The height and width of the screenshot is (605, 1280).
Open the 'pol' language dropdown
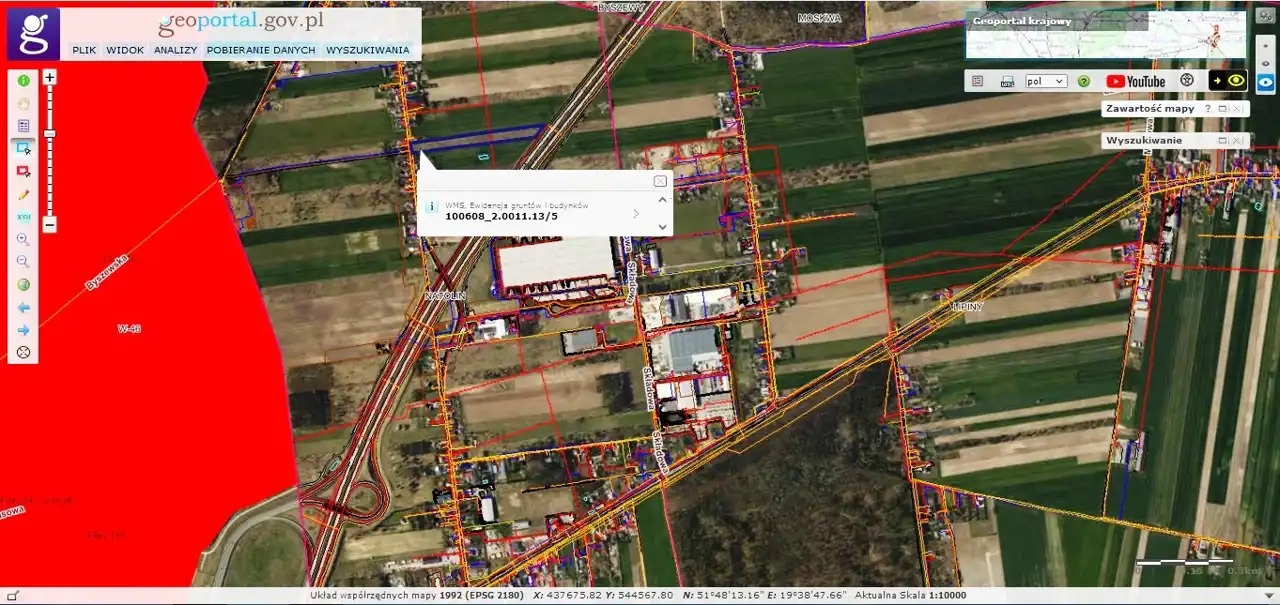pyautogui.click(x=1047, y=81)
